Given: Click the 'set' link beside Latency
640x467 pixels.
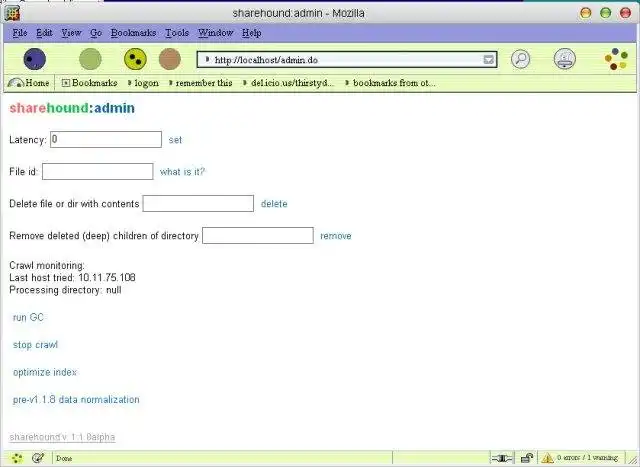Looking at the screenshot, I should point(175,140).
